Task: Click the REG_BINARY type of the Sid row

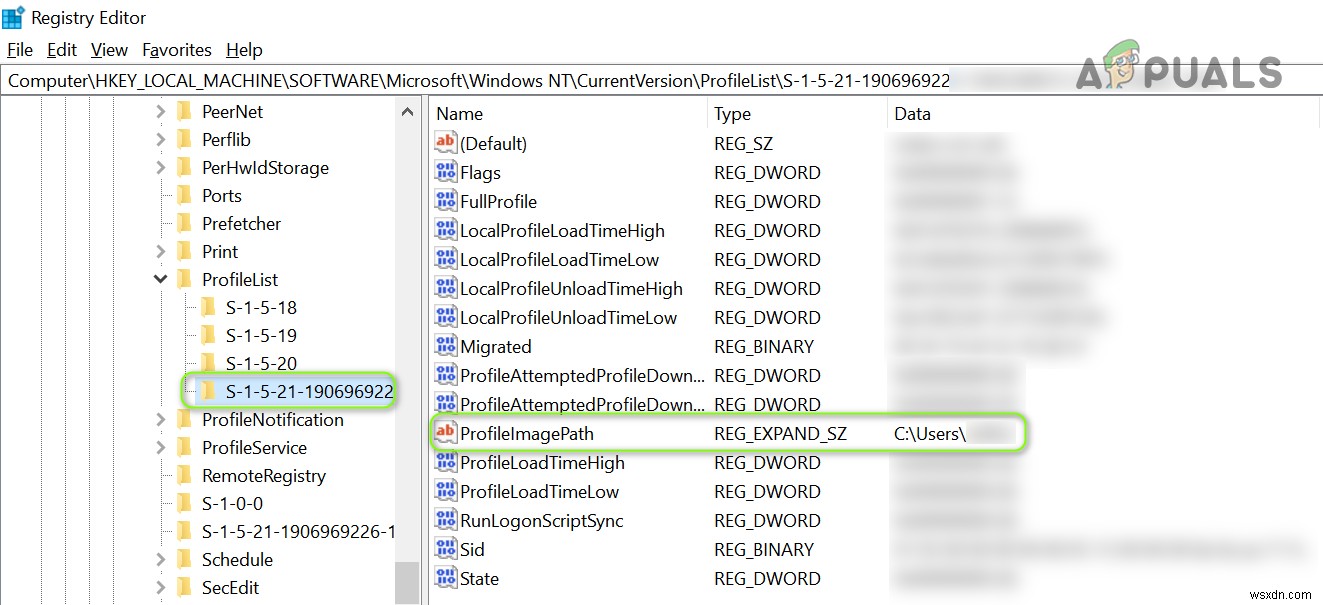Action: [x=764, y=550]
